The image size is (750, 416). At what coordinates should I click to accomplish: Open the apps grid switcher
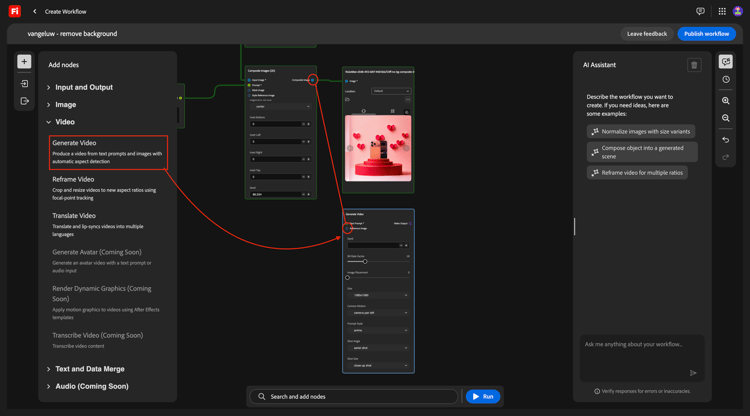tap(722, 11)
